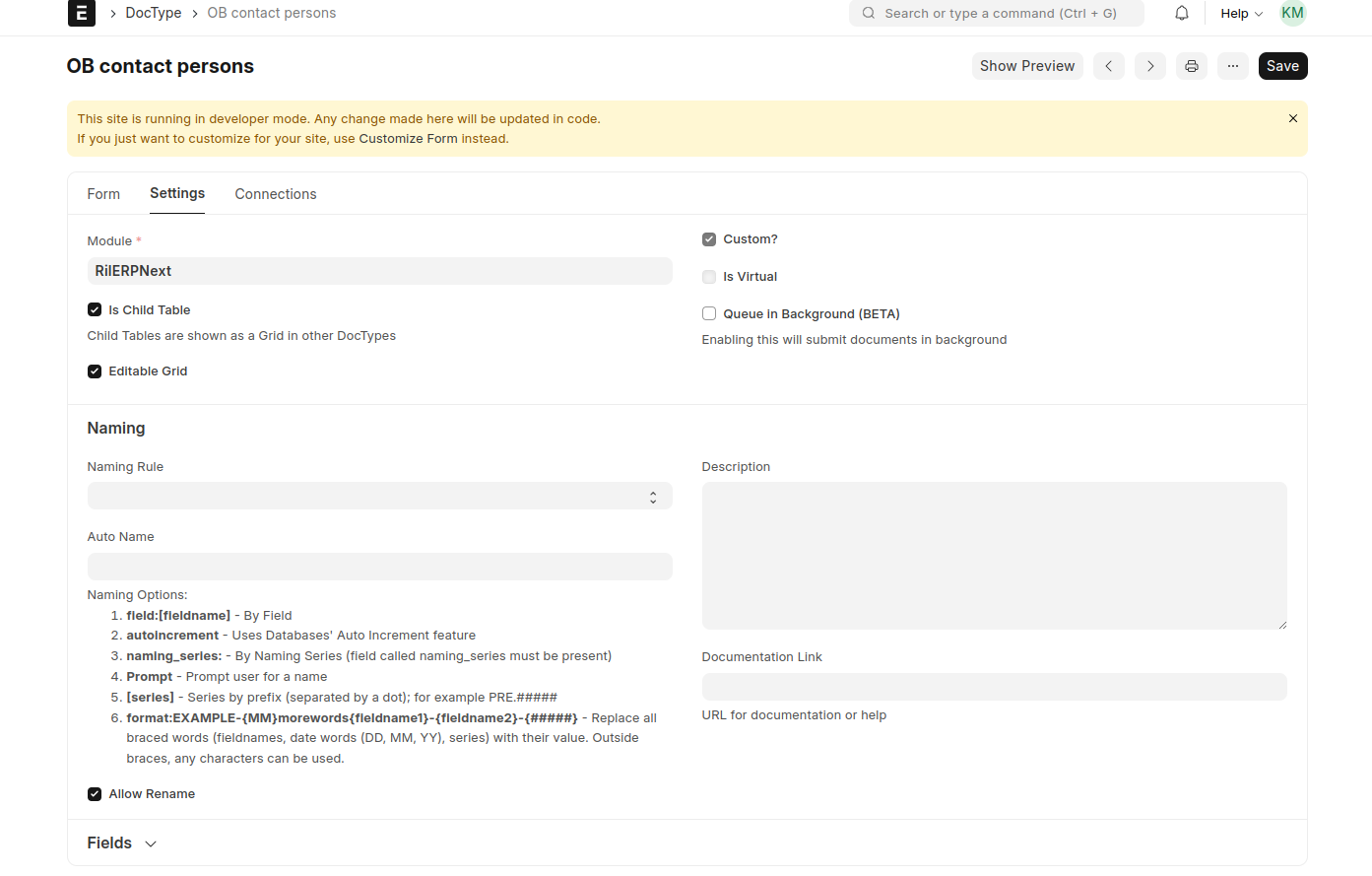Follow the Customize Form link
This screenshot has width=1372, height=876.
coord(408,139)
